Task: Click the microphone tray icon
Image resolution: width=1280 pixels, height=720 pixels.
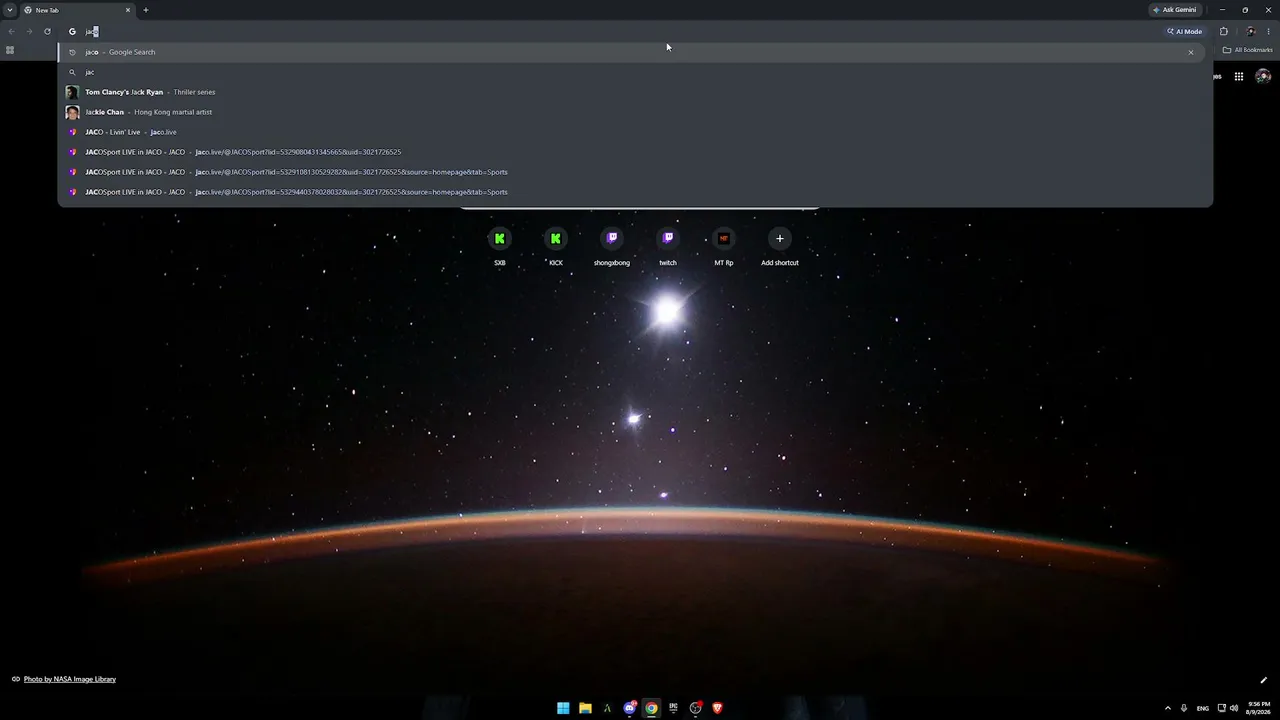Action: point(1184,708)
